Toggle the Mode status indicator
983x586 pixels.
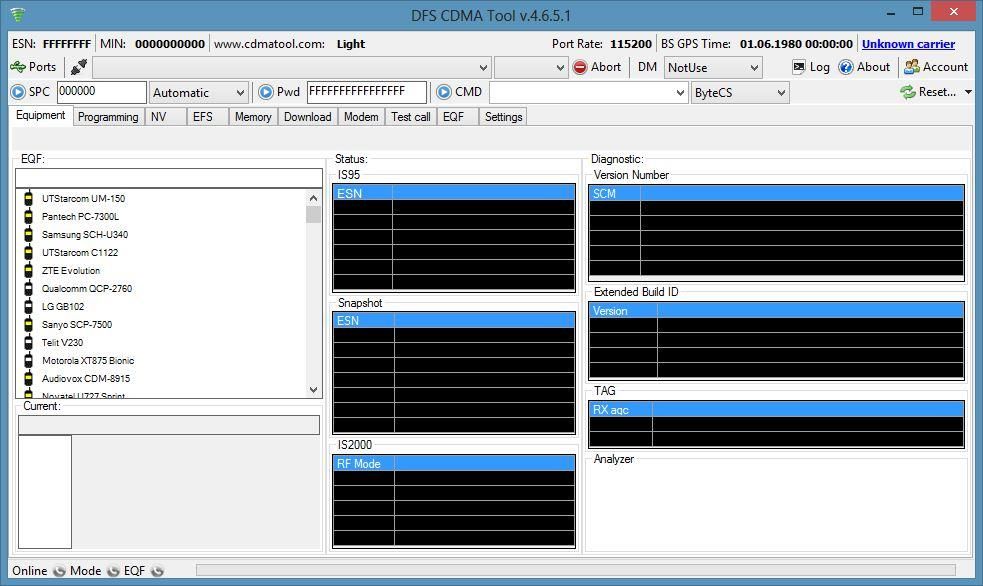pyautogui.click(x=113, y=571)
